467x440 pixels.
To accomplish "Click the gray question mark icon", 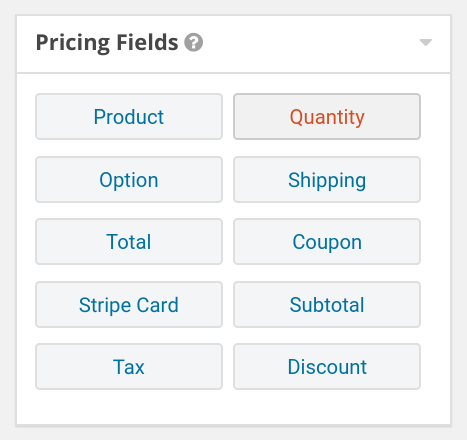I will pos(194,43).
